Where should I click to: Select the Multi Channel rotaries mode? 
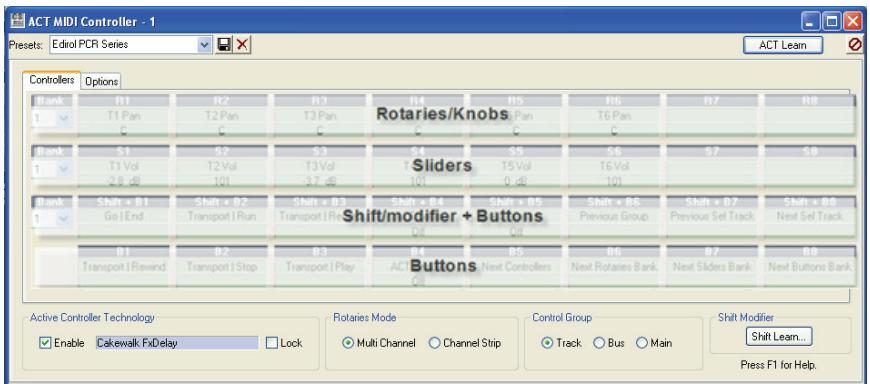click(x=348, y=343)
